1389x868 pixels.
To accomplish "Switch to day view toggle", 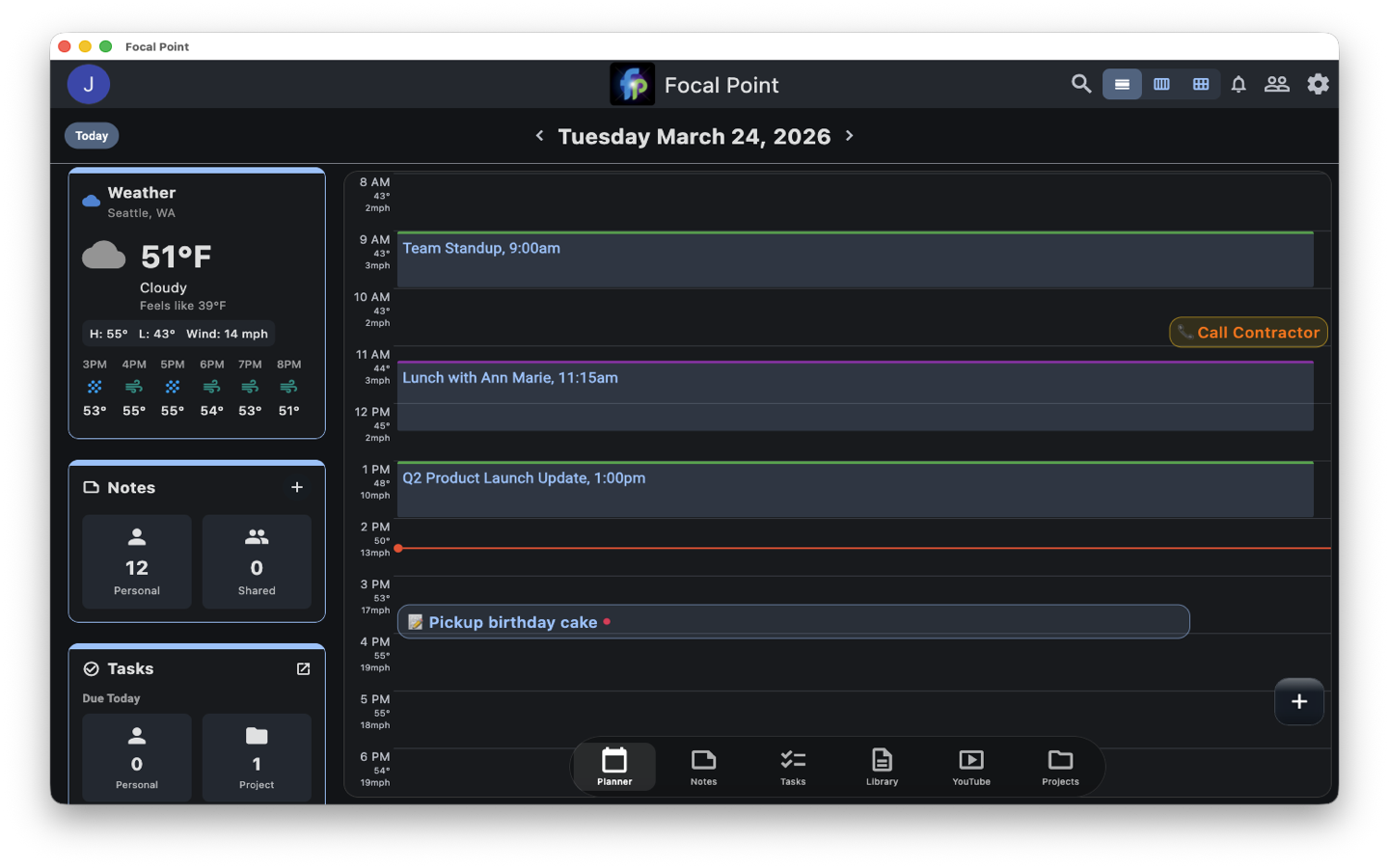I will (x=1122, y=85).
